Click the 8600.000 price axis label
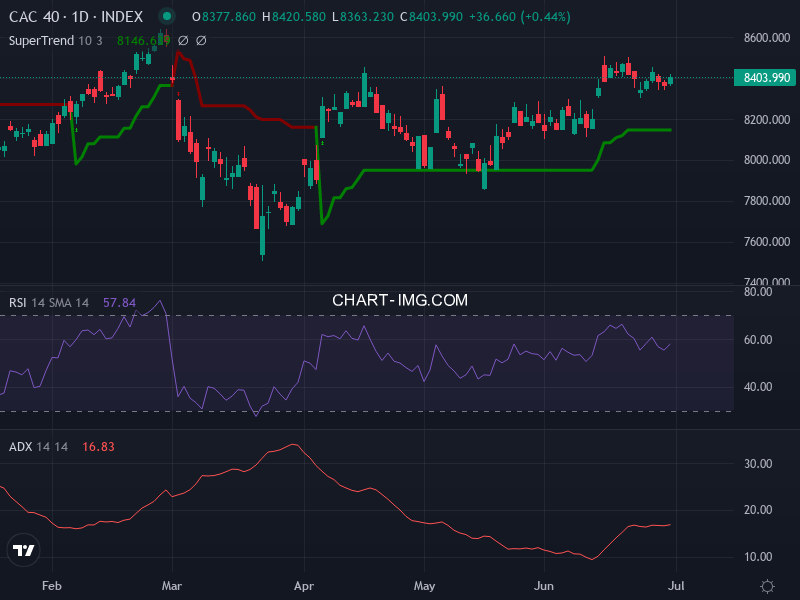Screen dimensions: 800x600 click(x=767, y=38)
